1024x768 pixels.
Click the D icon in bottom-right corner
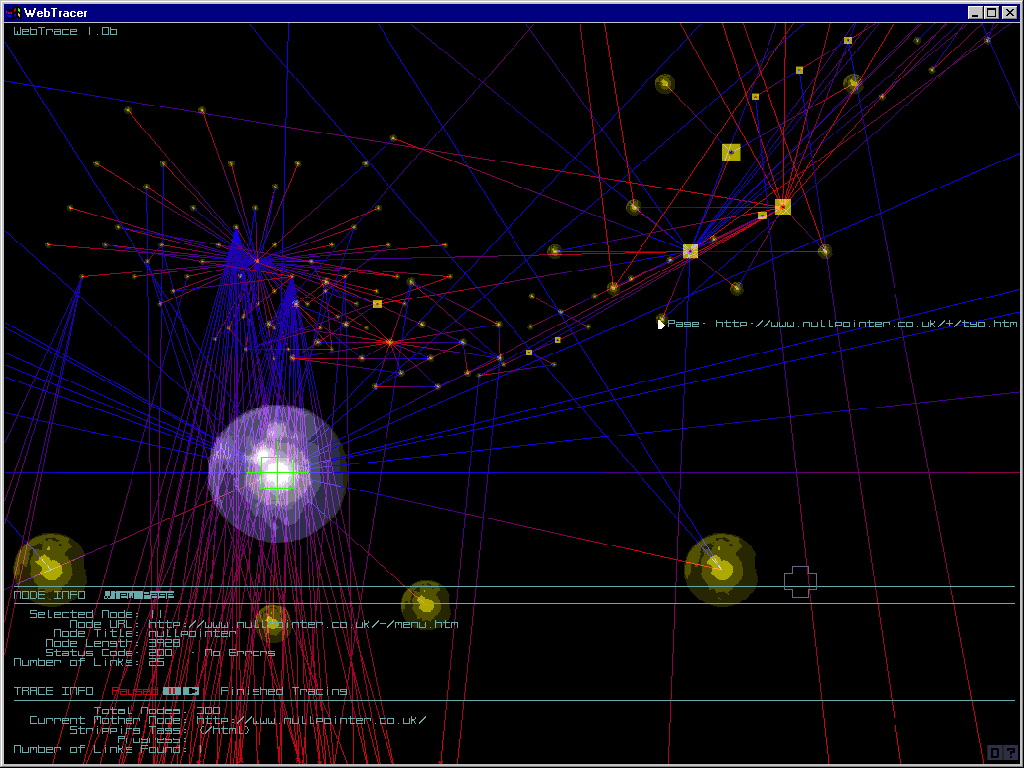(x=995, y=753)
